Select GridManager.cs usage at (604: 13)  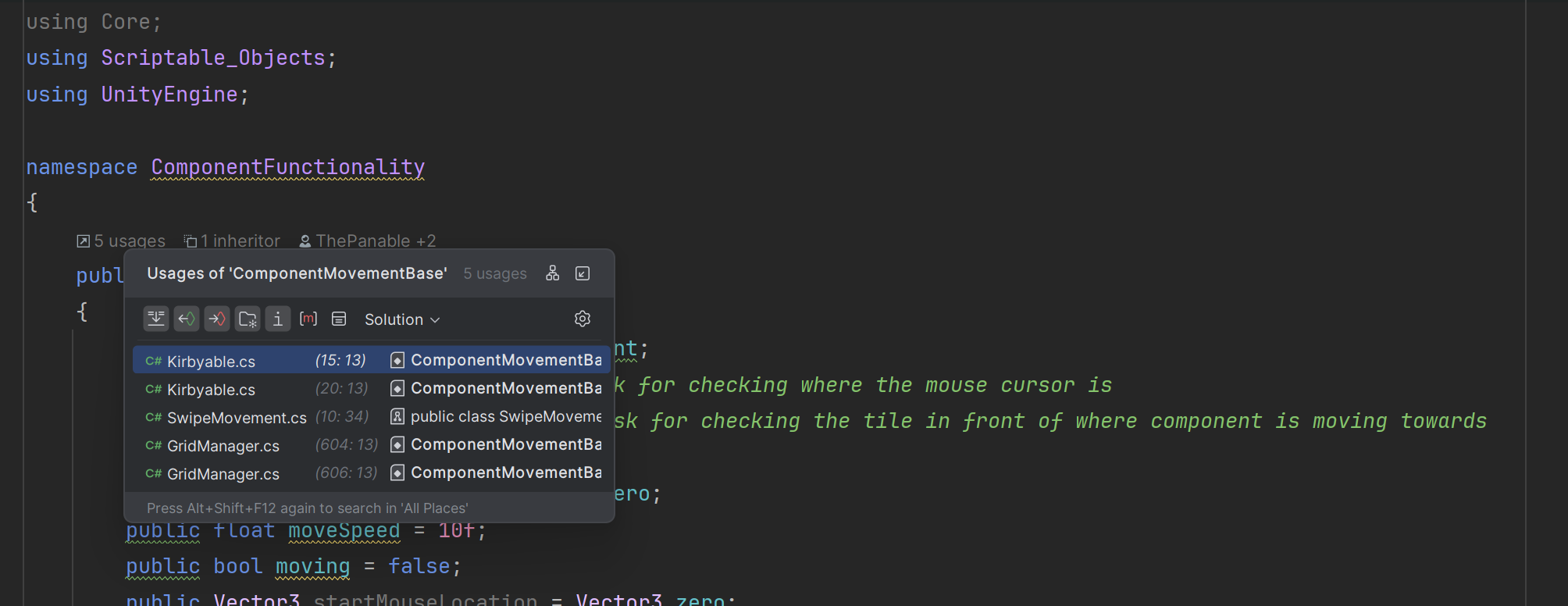[x=371, y=445]
